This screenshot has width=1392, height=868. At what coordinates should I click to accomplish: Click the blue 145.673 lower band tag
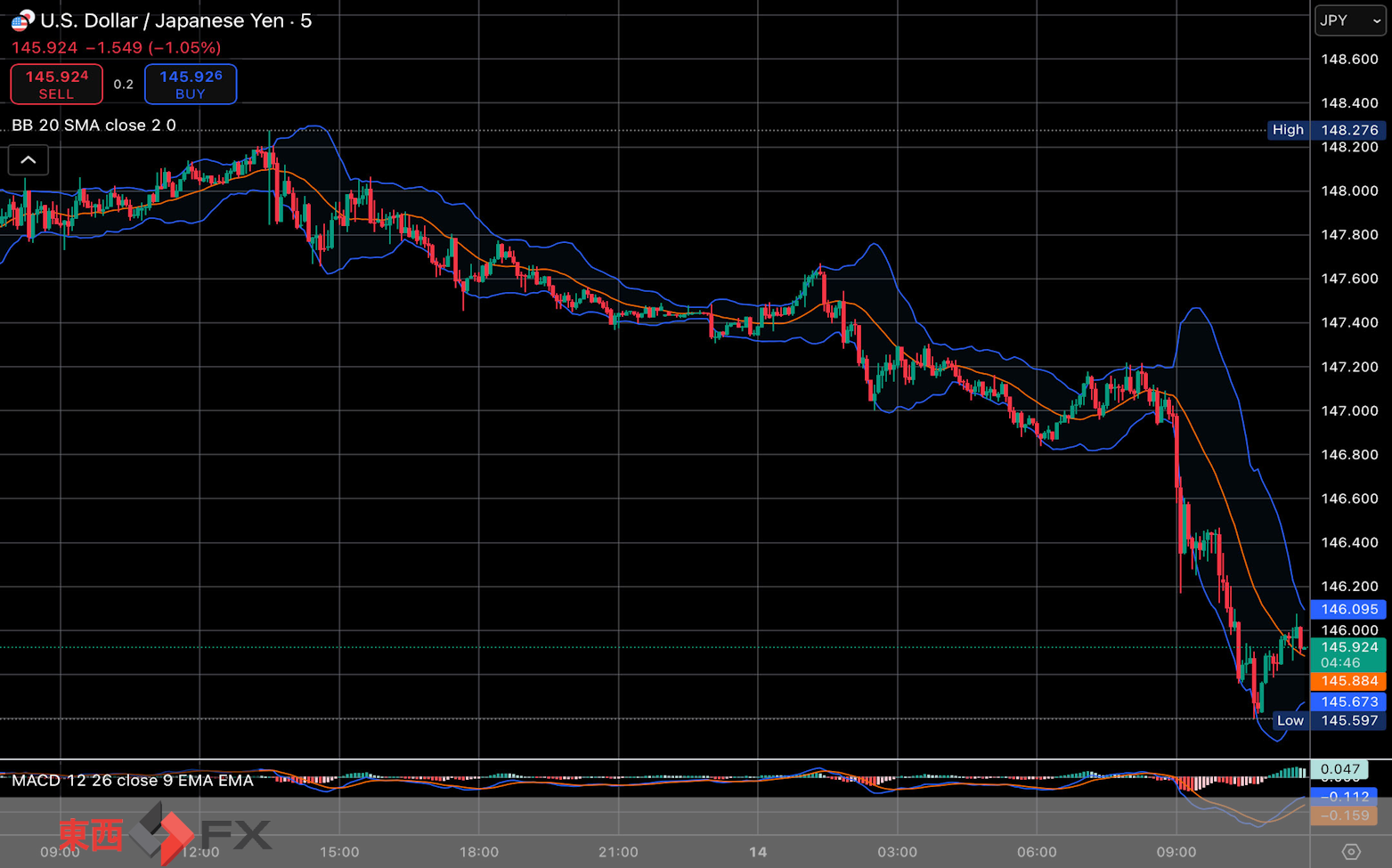pyautogui.click(x=1348, y=702)
